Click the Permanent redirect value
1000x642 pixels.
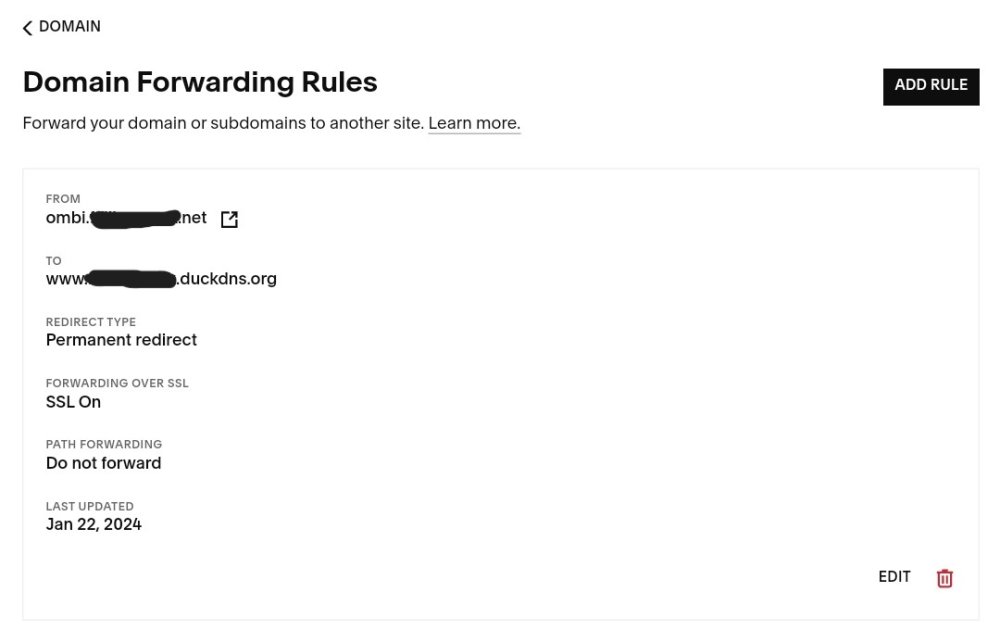point(121,340)
